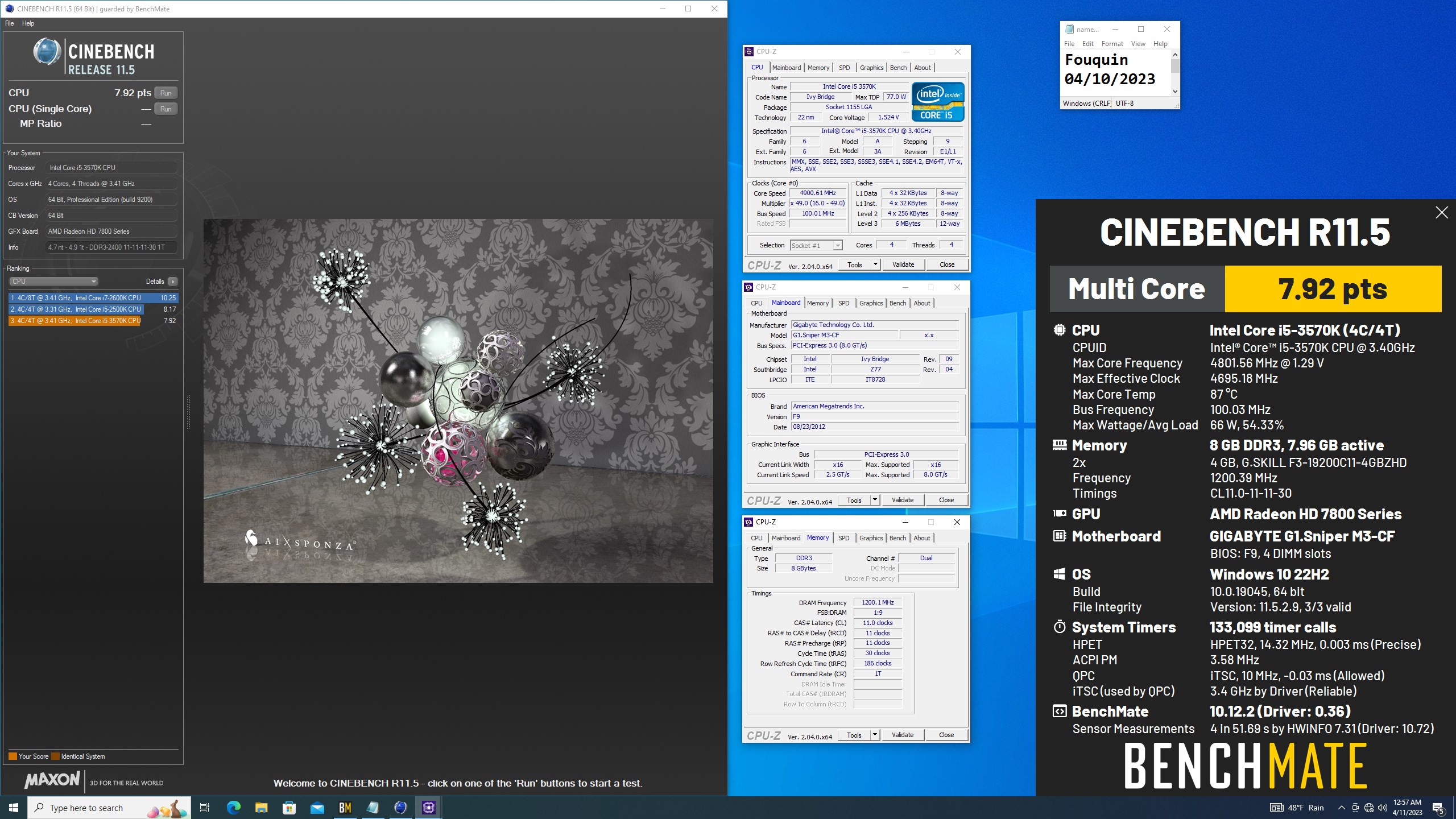Viewport: 1456px width, 819px height.
Task: Open the Socket #1 selection dropdown
Action: coord(816,246)
